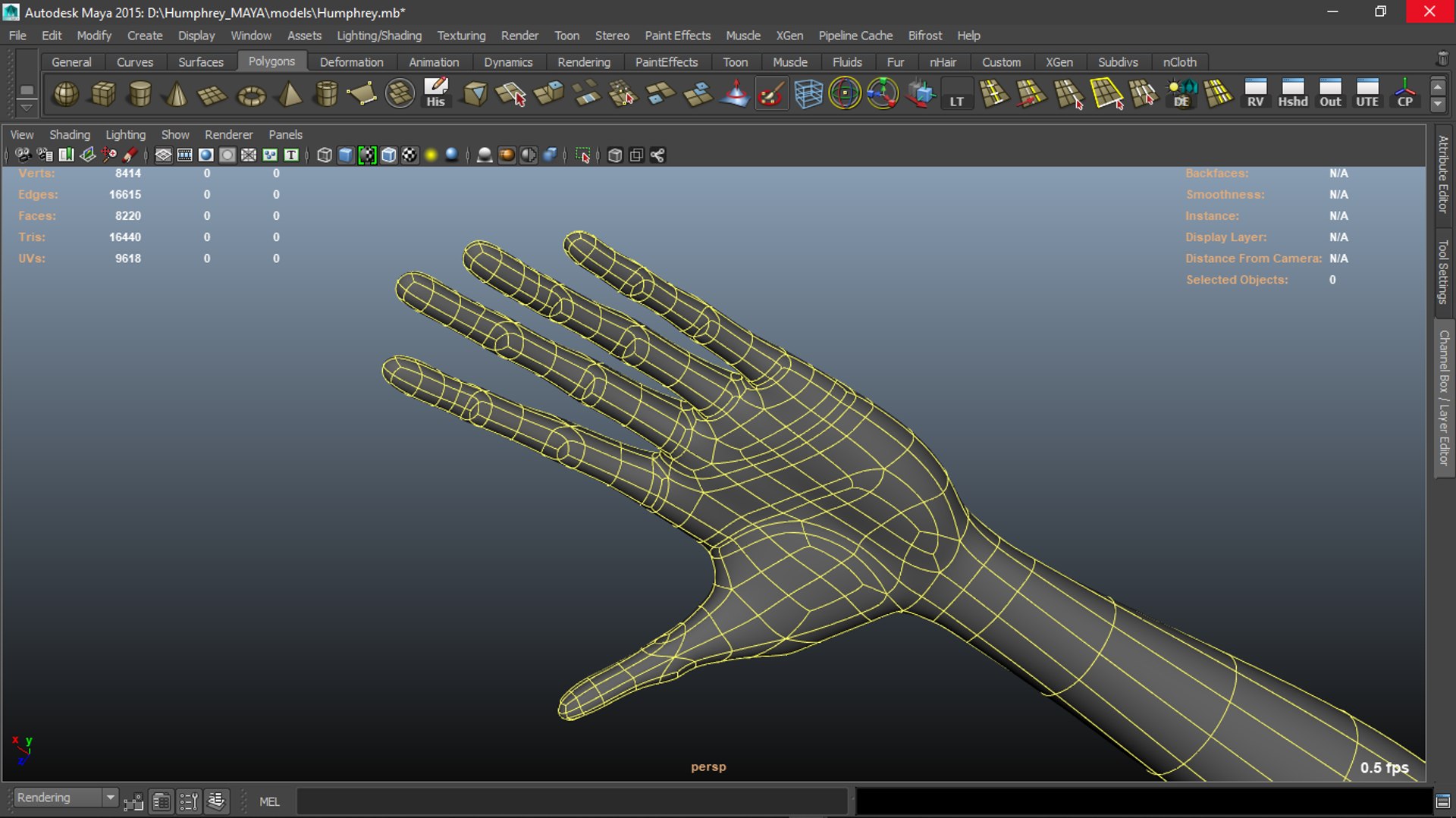The height and width of the screenshot is (818, 1456).
Task: Open the Lighting/Shading main menu
Action: (379, 36)
